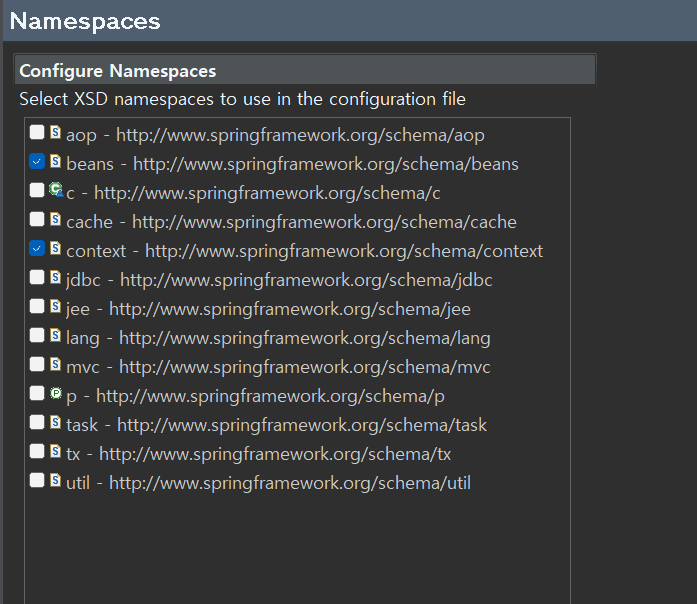Click the lang schema icon
697x604 pixels.
[56, 335]
